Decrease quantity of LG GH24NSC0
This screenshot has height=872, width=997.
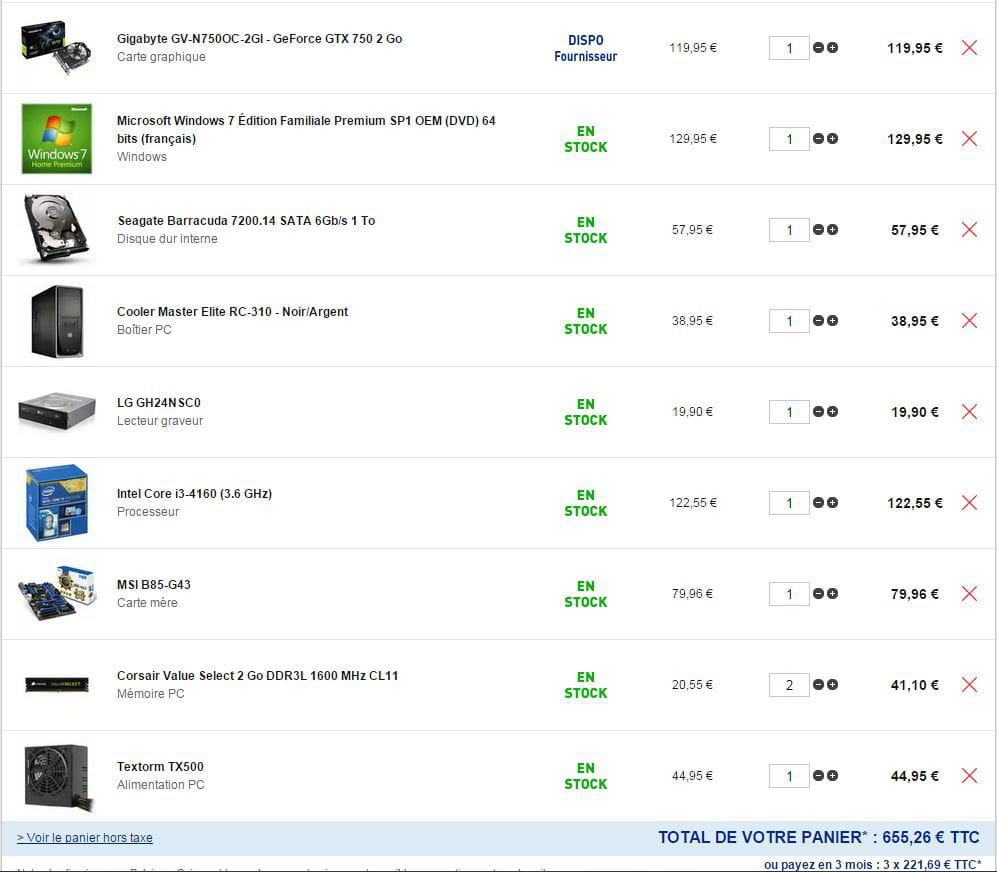point(818,412)
